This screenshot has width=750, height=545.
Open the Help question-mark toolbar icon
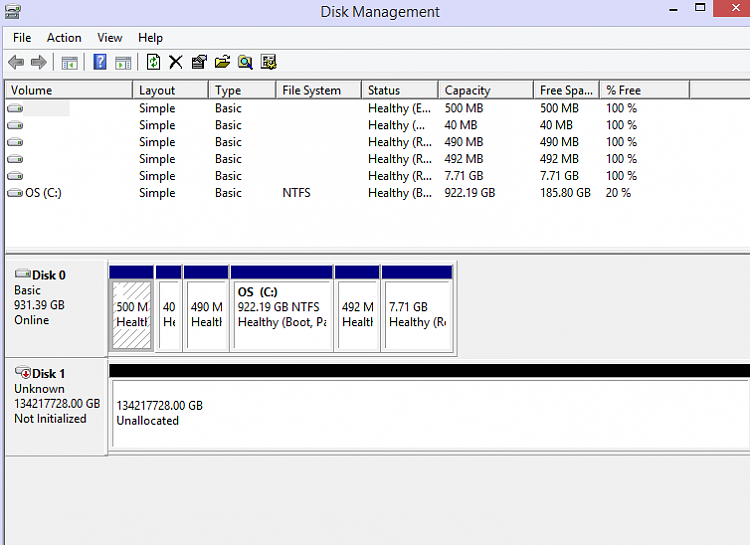pos(99,62)
